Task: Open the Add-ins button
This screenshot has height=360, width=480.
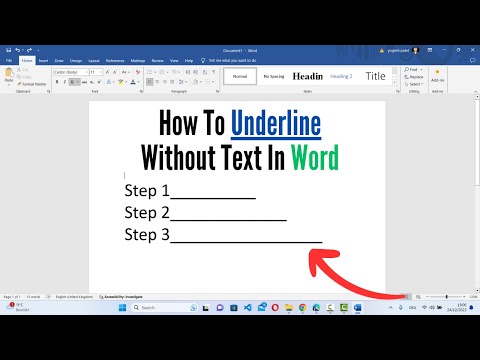Action: [437, 76]
